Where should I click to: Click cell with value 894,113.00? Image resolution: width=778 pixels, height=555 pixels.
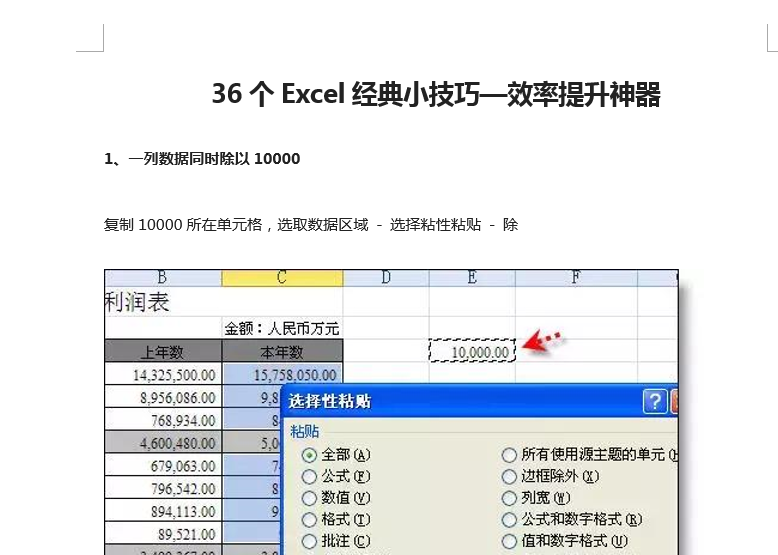click(x=163, y=511)
